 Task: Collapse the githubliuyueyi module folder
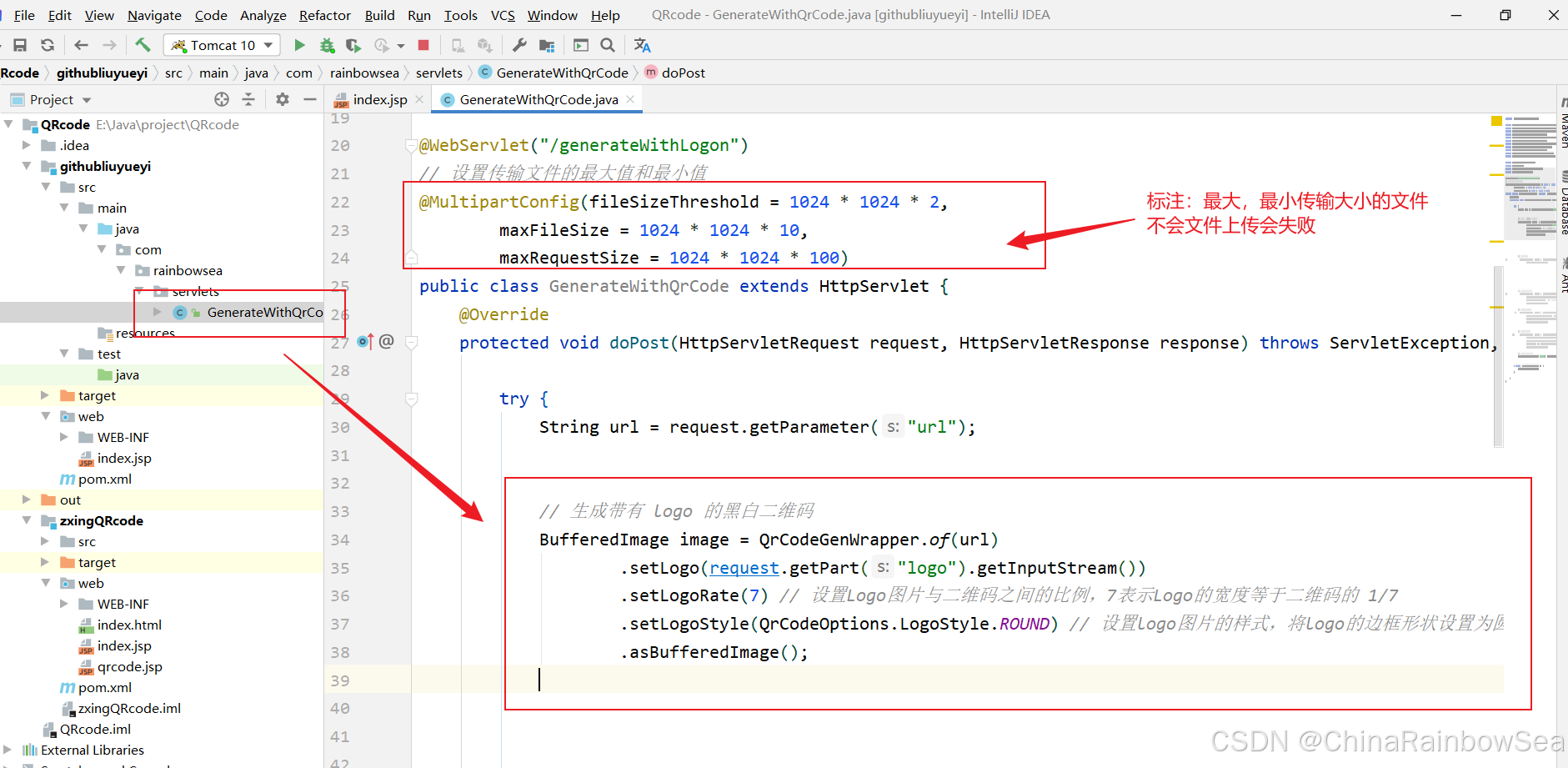pyautogui.click(x=28, y=166)
